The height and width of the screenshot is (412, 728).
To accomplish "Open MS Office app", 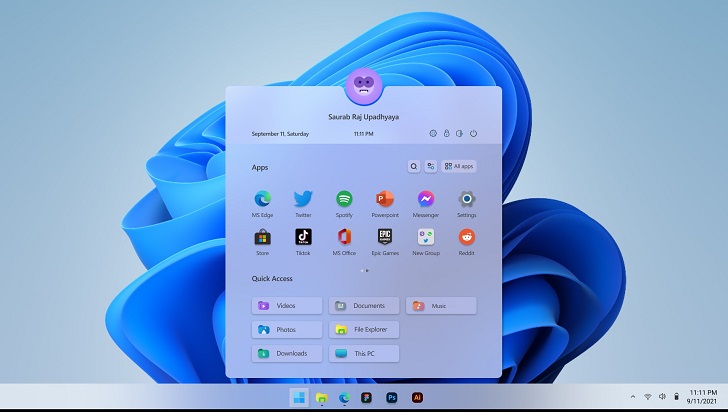I will point(344,237).
